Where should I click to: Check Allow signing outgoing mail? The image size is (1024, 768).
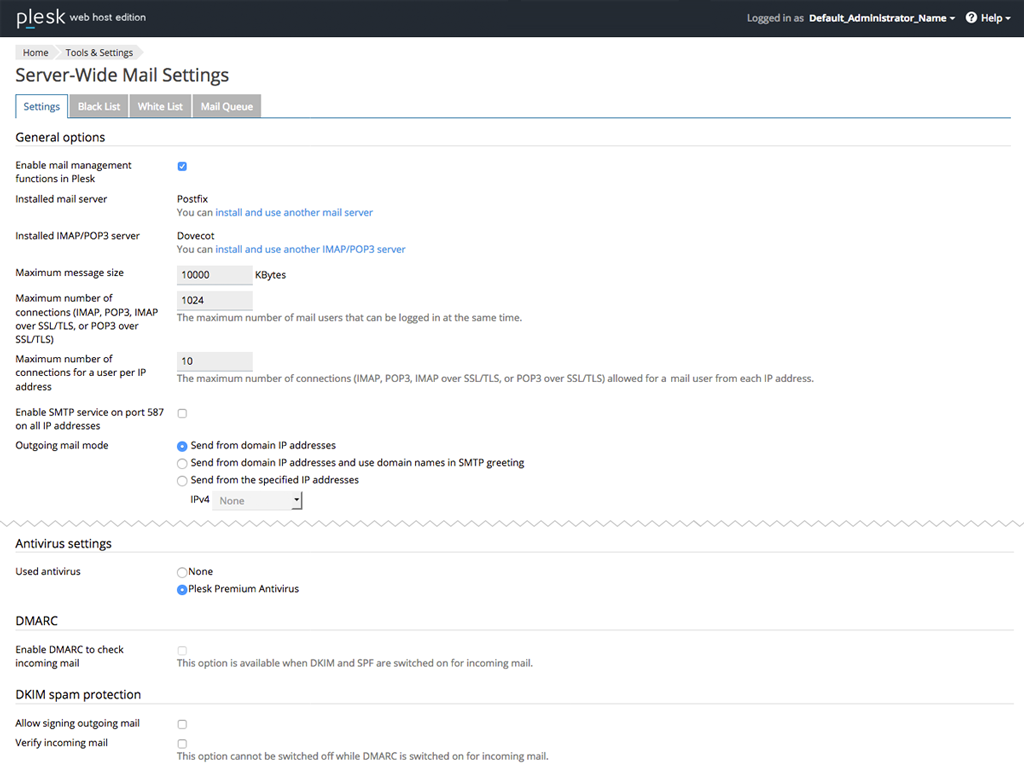(182, 724)
